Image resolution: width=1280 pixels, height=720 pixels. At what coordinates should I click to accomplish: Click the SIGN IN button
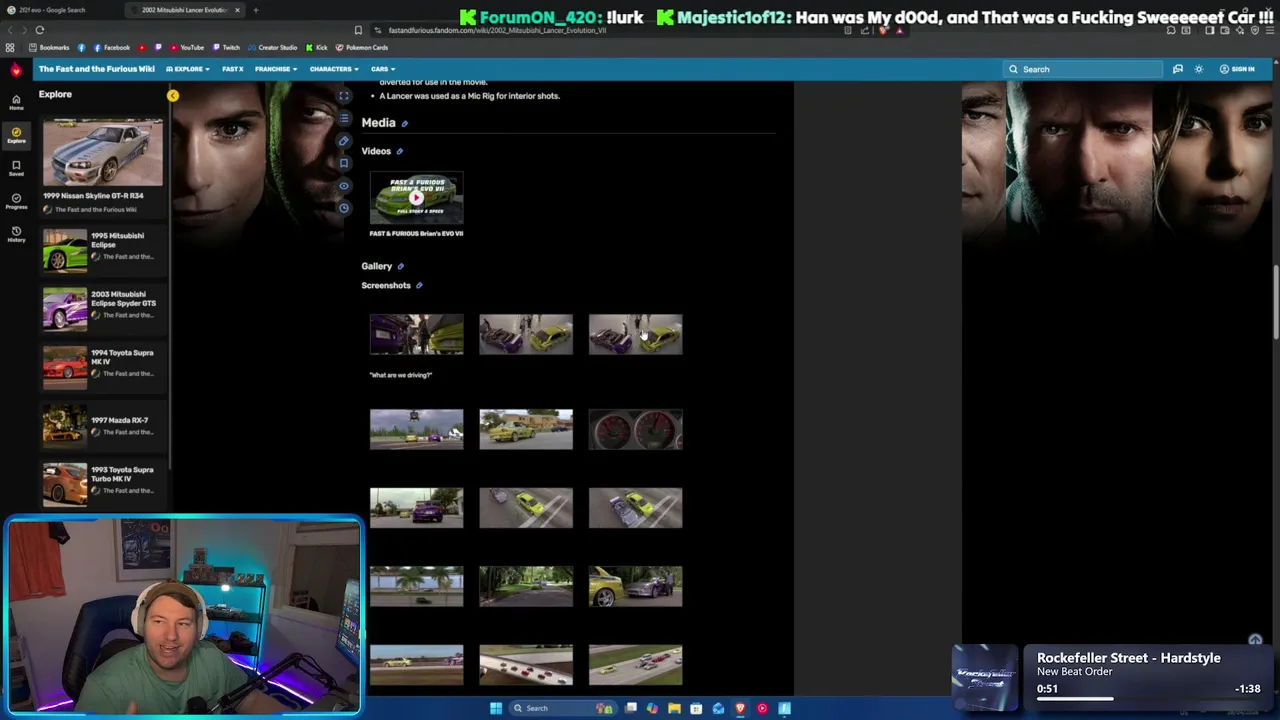1237,69
